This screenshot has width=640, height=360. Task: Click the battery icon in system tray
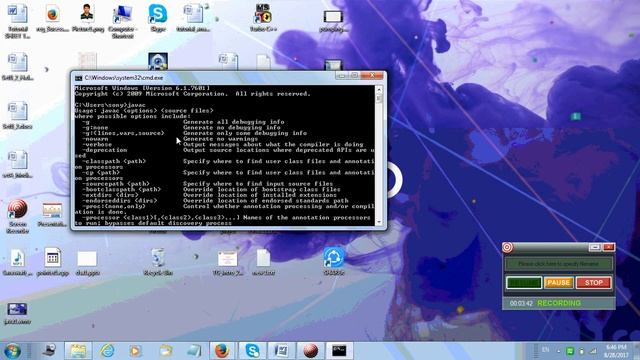click(582, 351)
